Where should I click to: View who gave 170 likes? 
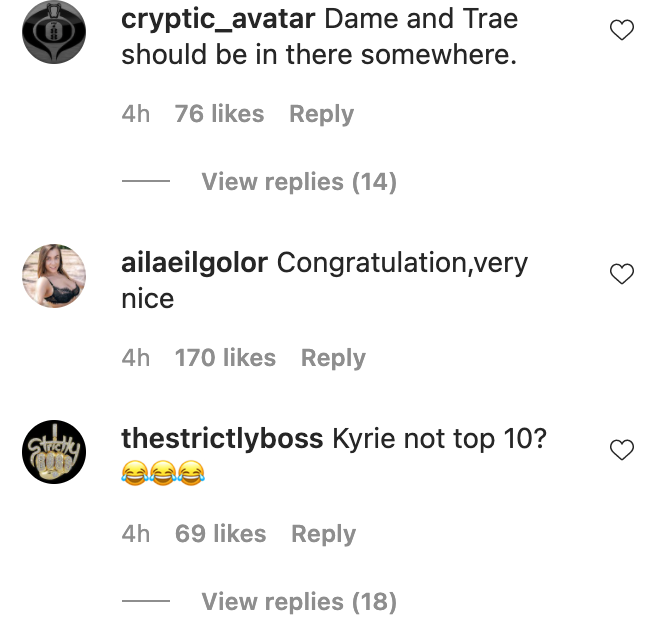click(225, 358)
